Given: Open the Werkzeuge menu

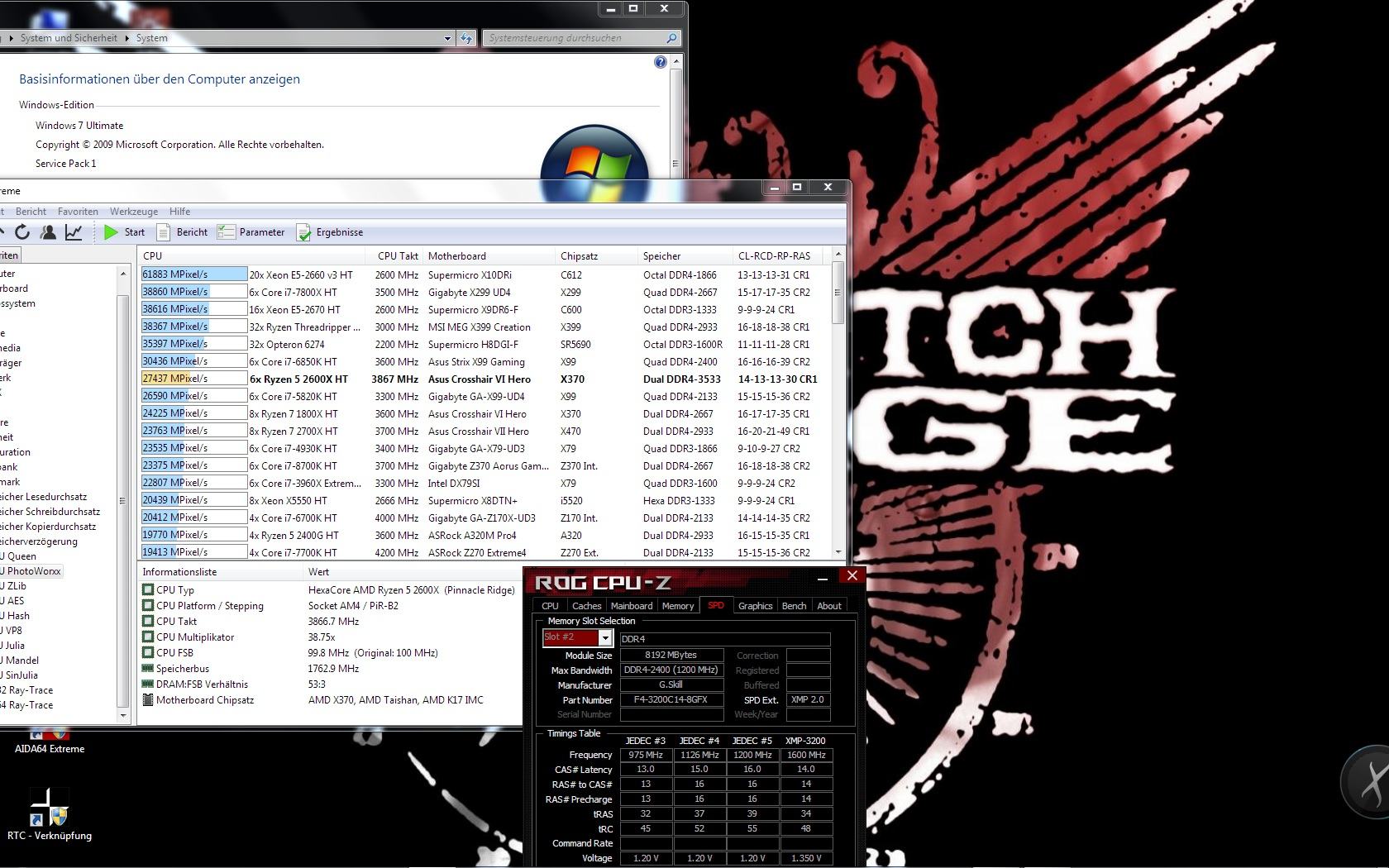Looking at the screenshot, I should click(134, 212).
